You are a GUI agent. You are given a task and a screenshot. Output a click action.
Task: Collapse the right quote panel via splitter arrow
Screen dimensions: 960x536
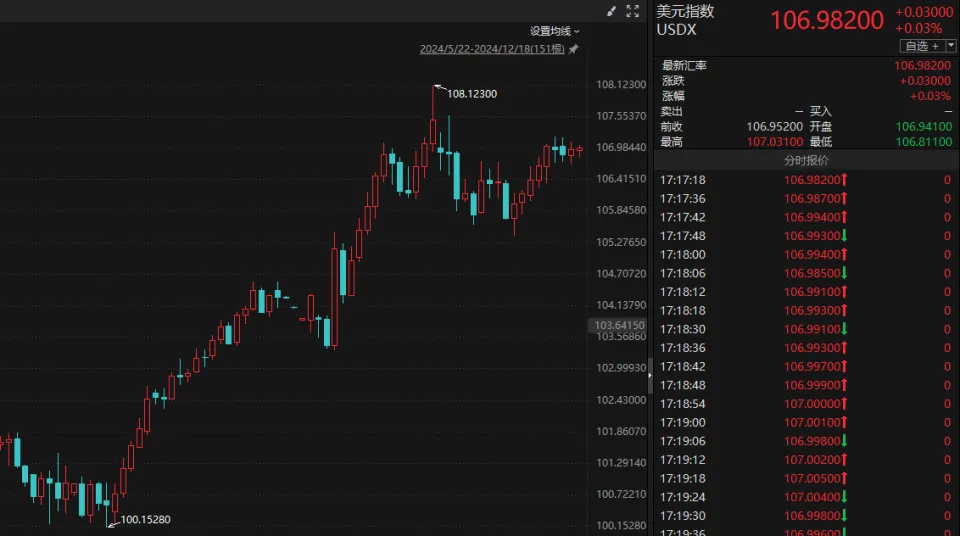pos(650,375)
